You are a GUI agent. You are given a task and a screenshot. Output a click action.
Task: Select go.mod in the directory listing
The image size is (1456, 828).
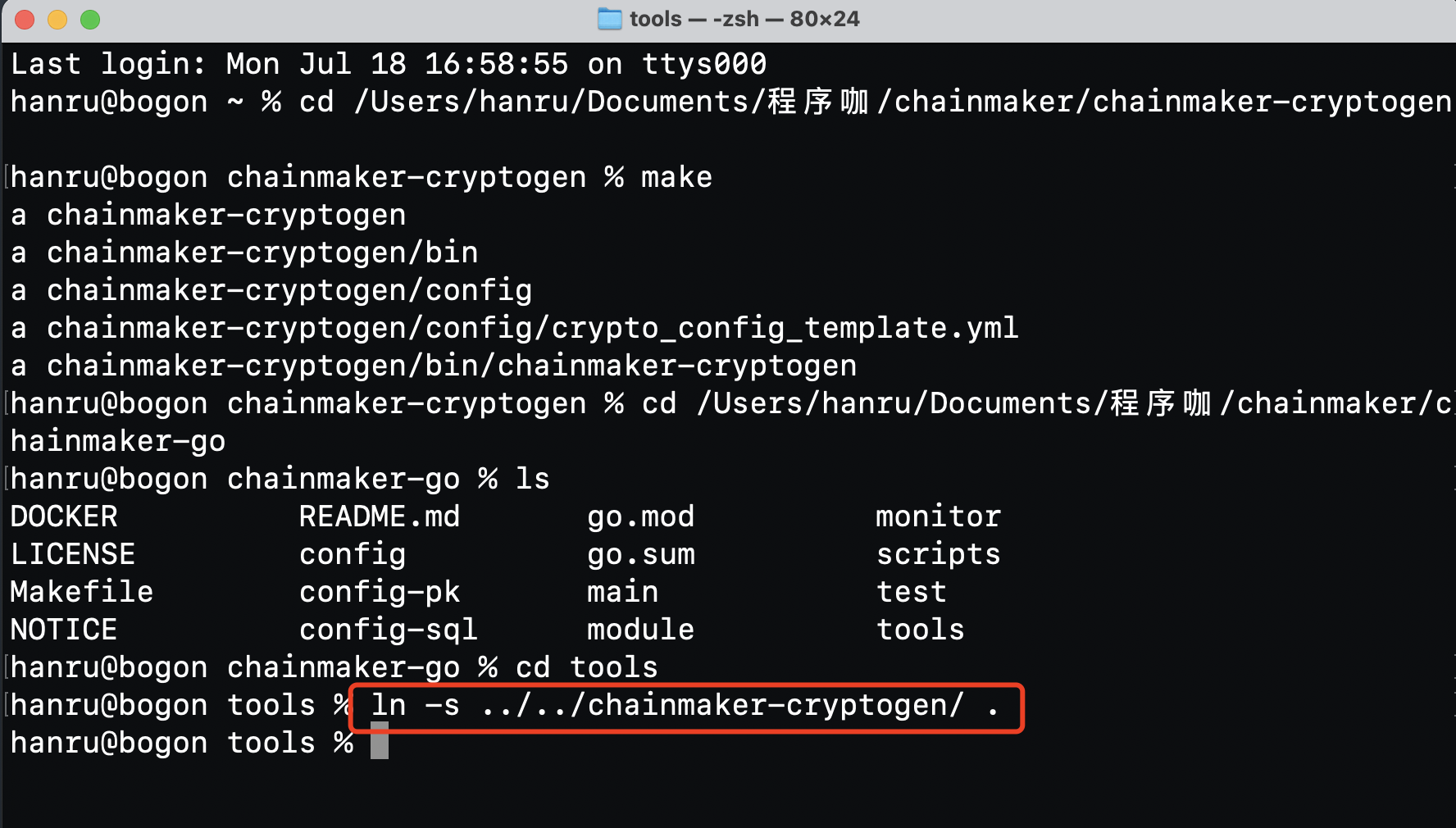pyautogui.click(x=640, y=516)
